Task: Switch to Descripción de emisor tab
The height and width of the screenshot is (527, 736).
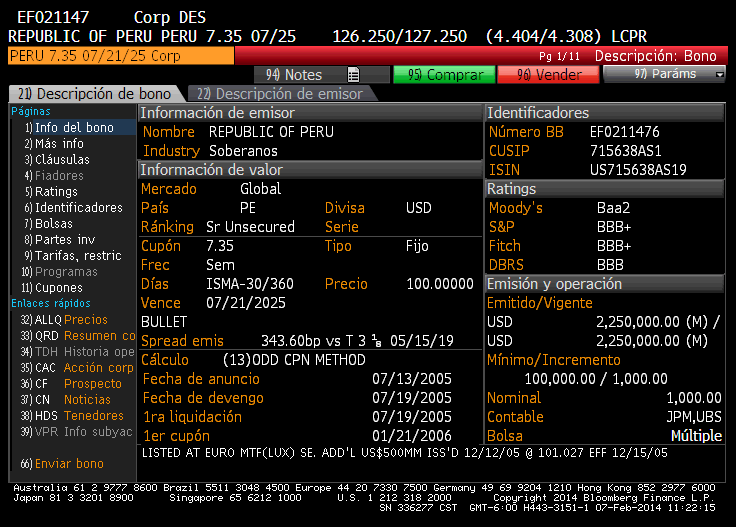Action: pos(279,94)
